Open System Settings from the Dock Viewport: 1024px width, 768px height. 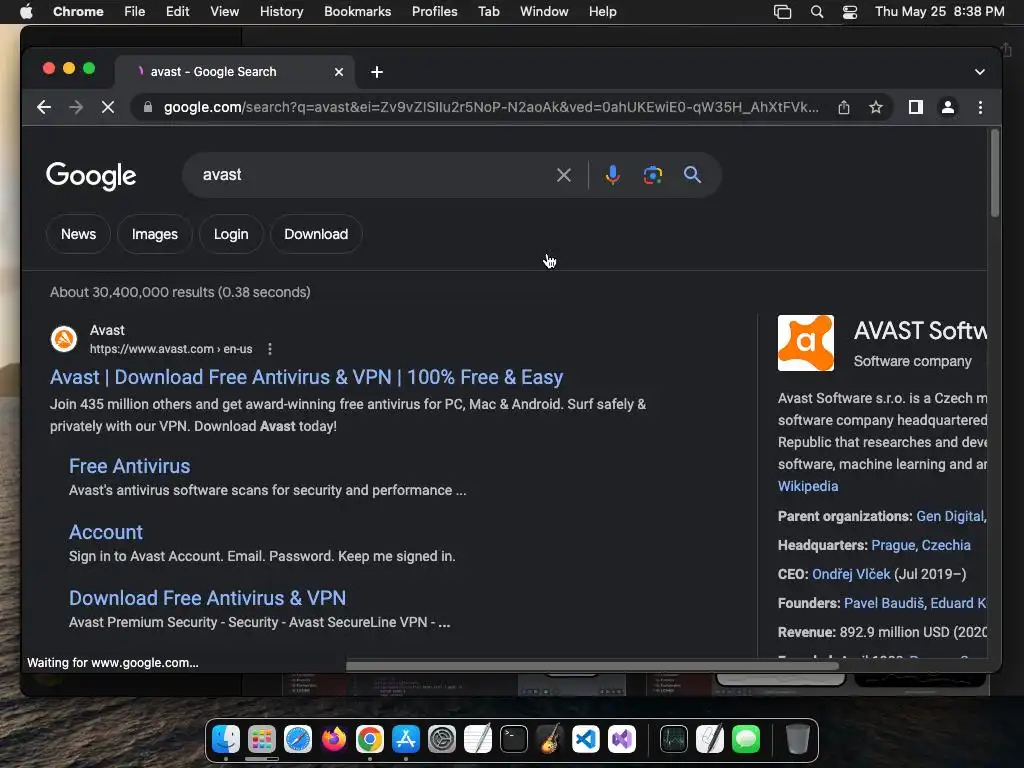point(441,739)
